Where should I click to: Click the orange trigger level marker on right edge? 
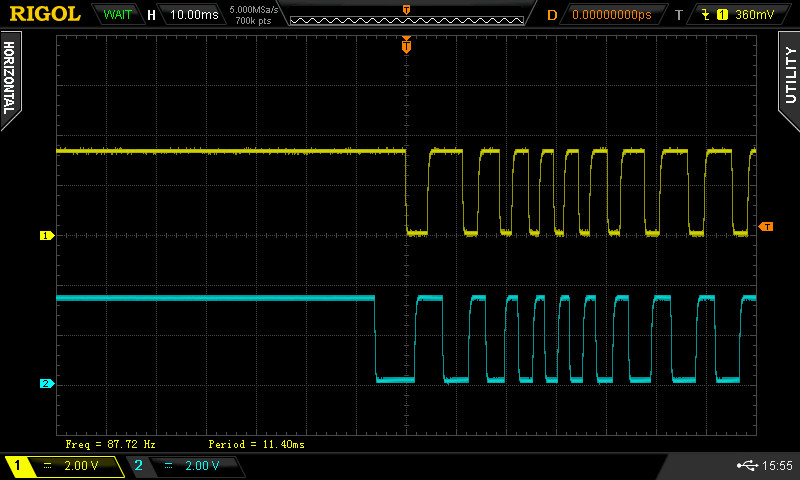click(x=766, y=227)
